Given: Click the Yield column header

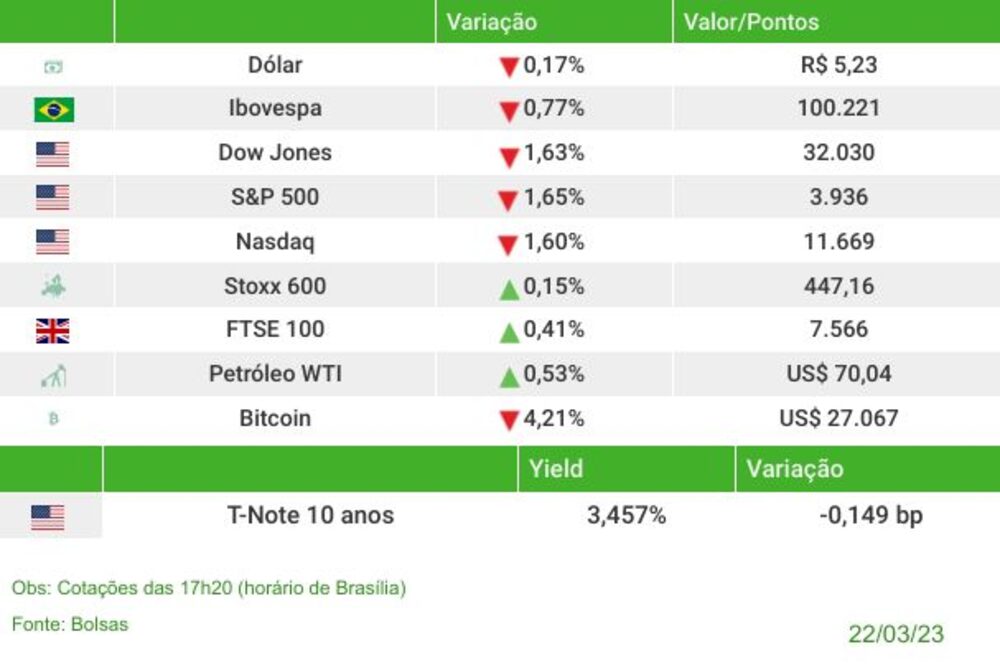Looking at the screenshot, I should click(555, 469).
